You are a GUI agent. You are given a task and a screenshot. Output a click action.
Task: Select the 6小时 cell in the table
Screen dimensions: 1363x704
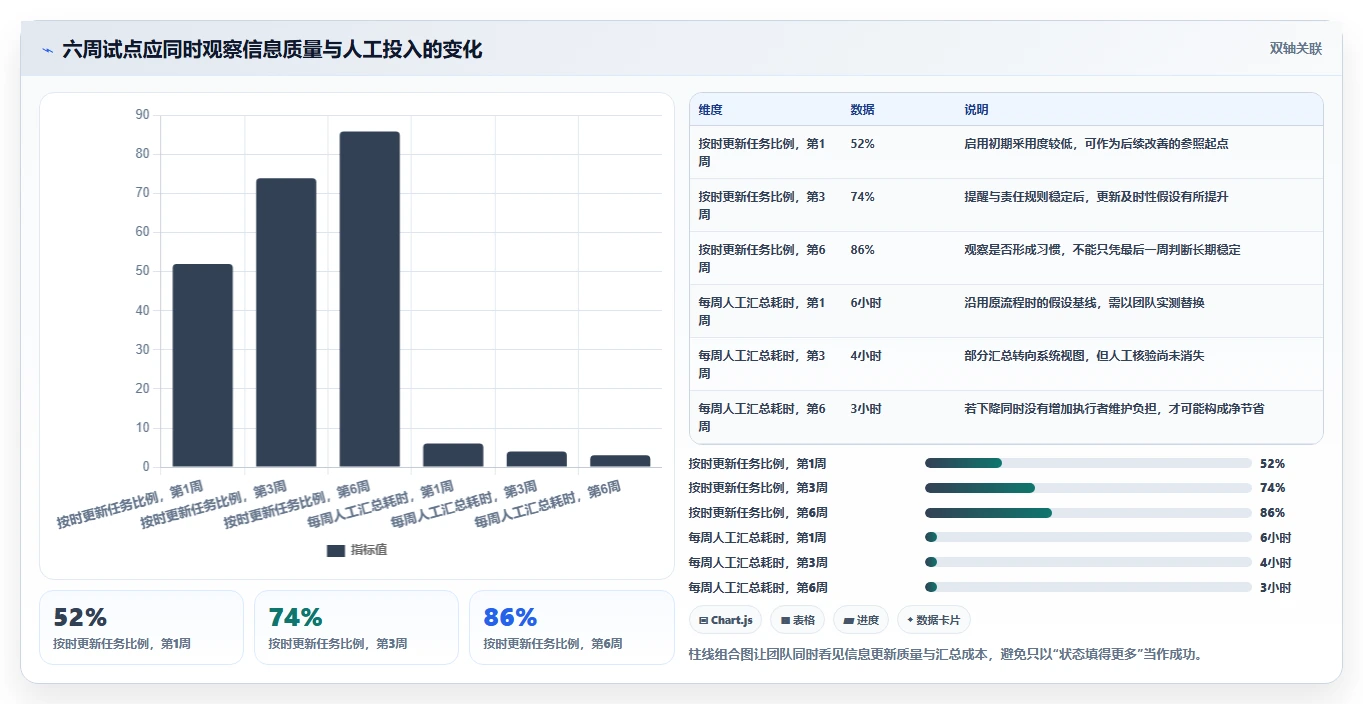866,303
